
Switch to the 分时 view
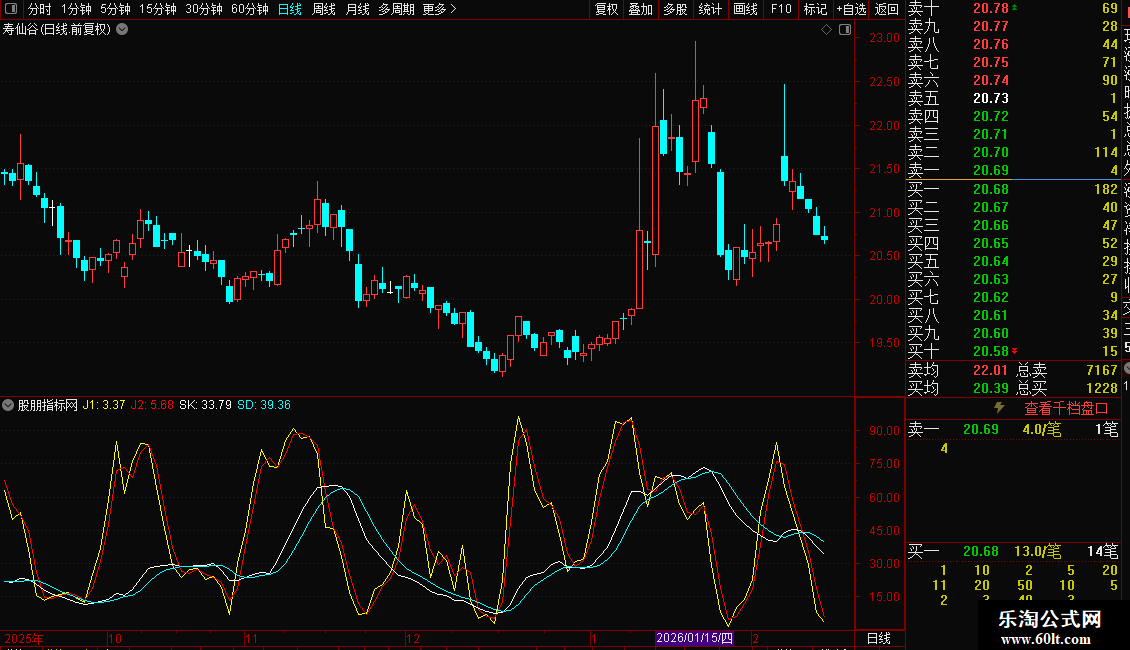pos(40,9)
